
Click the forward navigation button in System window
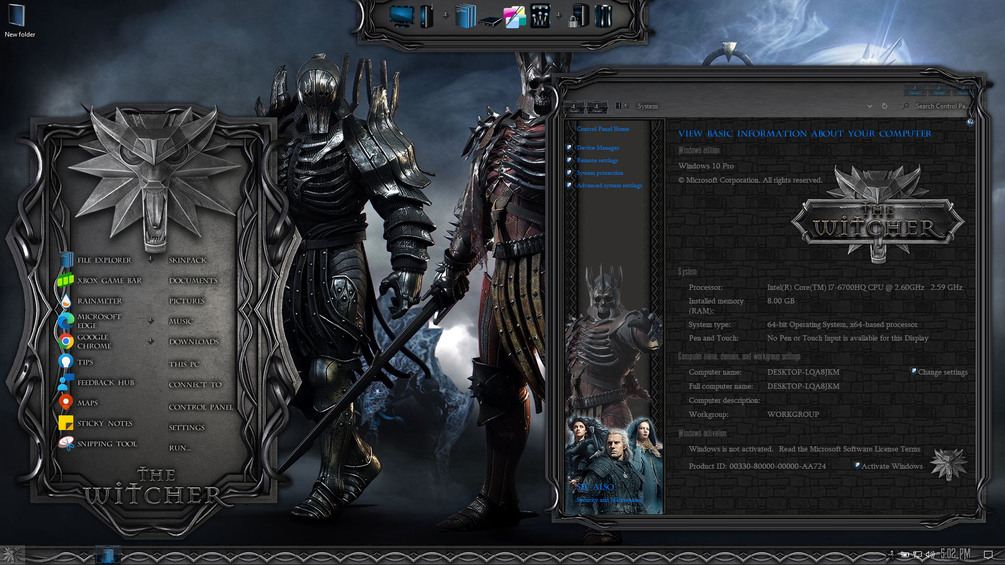(x=597, y=106)
